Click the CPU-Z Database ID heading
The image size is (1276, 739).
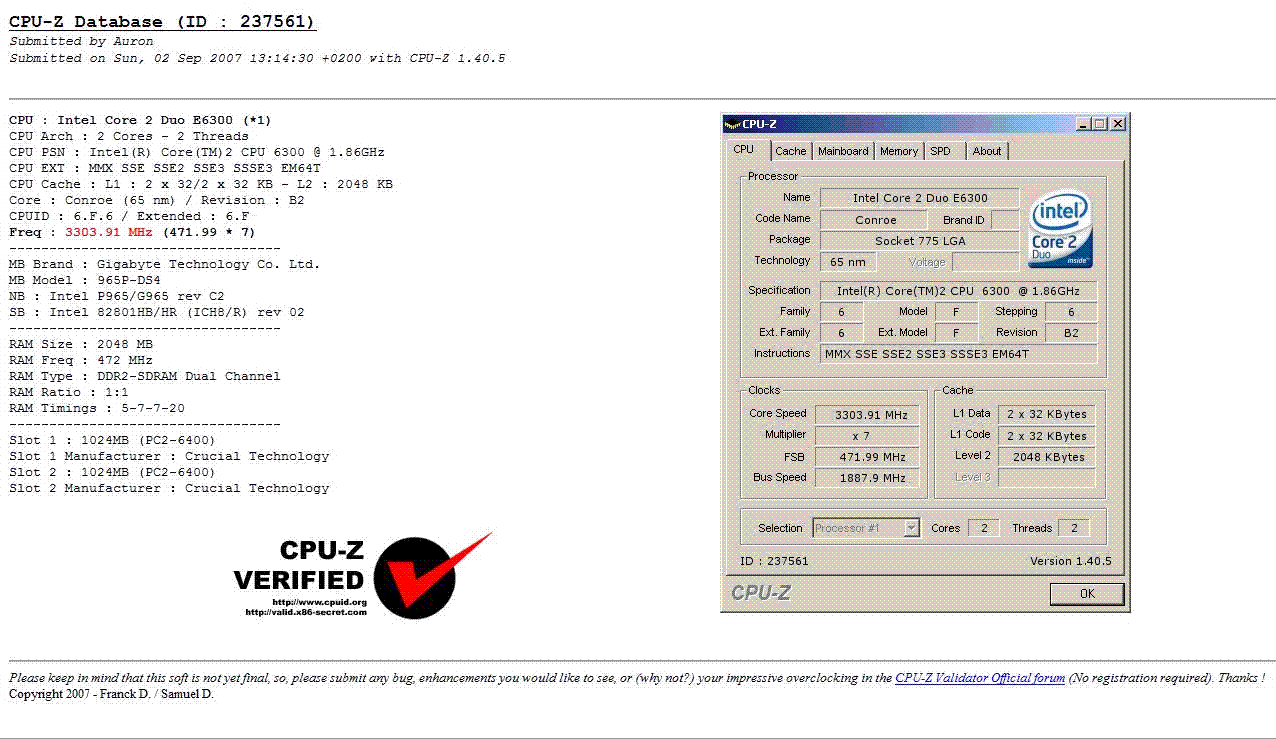click(x=163, y=22)
